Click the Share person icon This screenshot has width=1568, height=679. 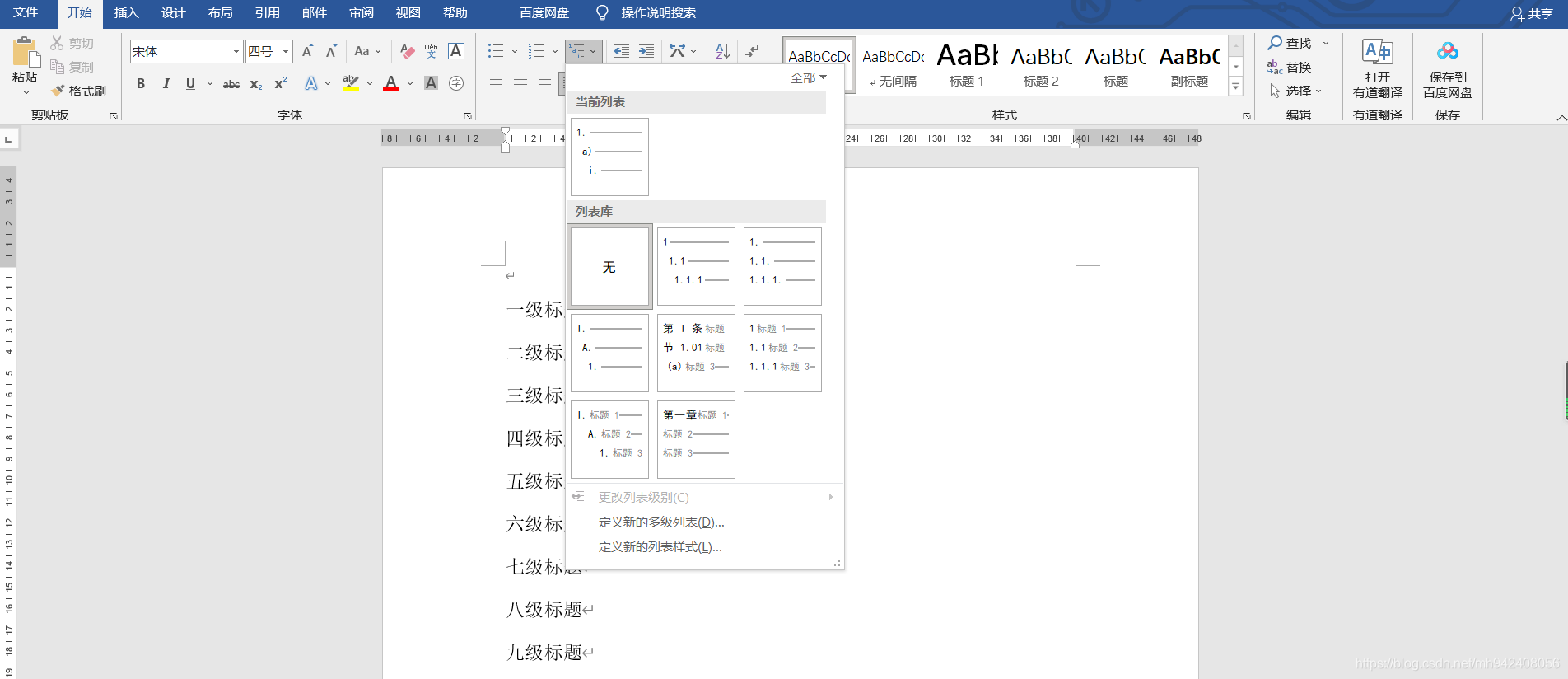click(x=1517, y=13)
